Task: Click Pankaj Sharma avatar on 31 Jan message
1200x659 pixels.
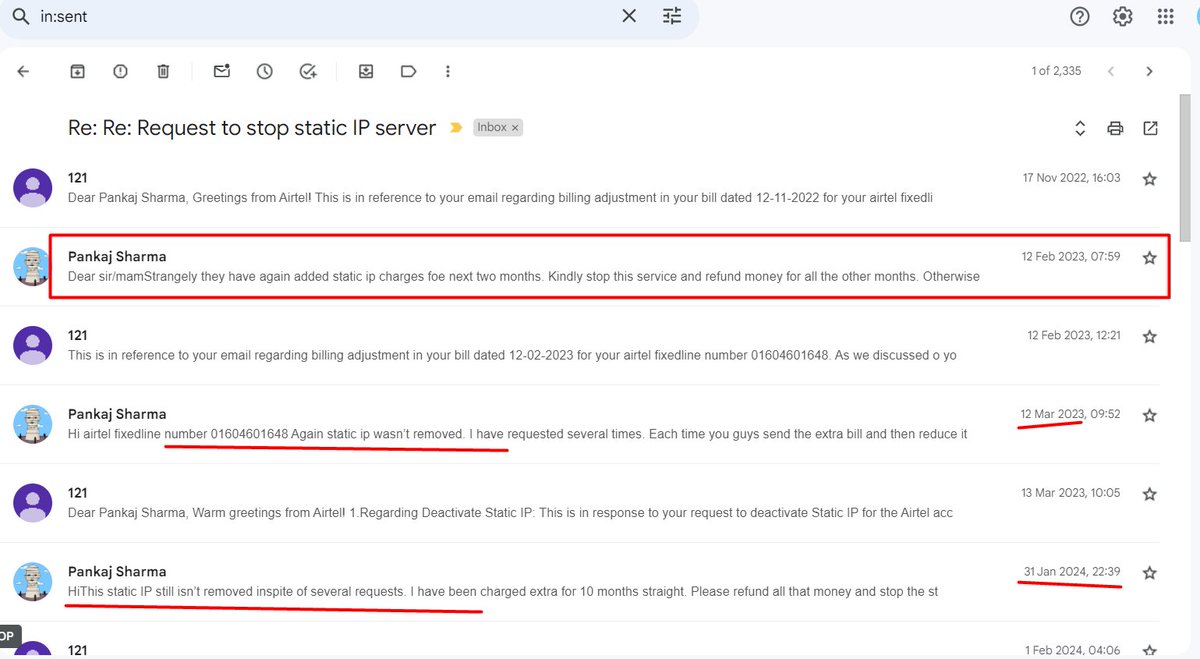Action: click(x=33, y=581)
